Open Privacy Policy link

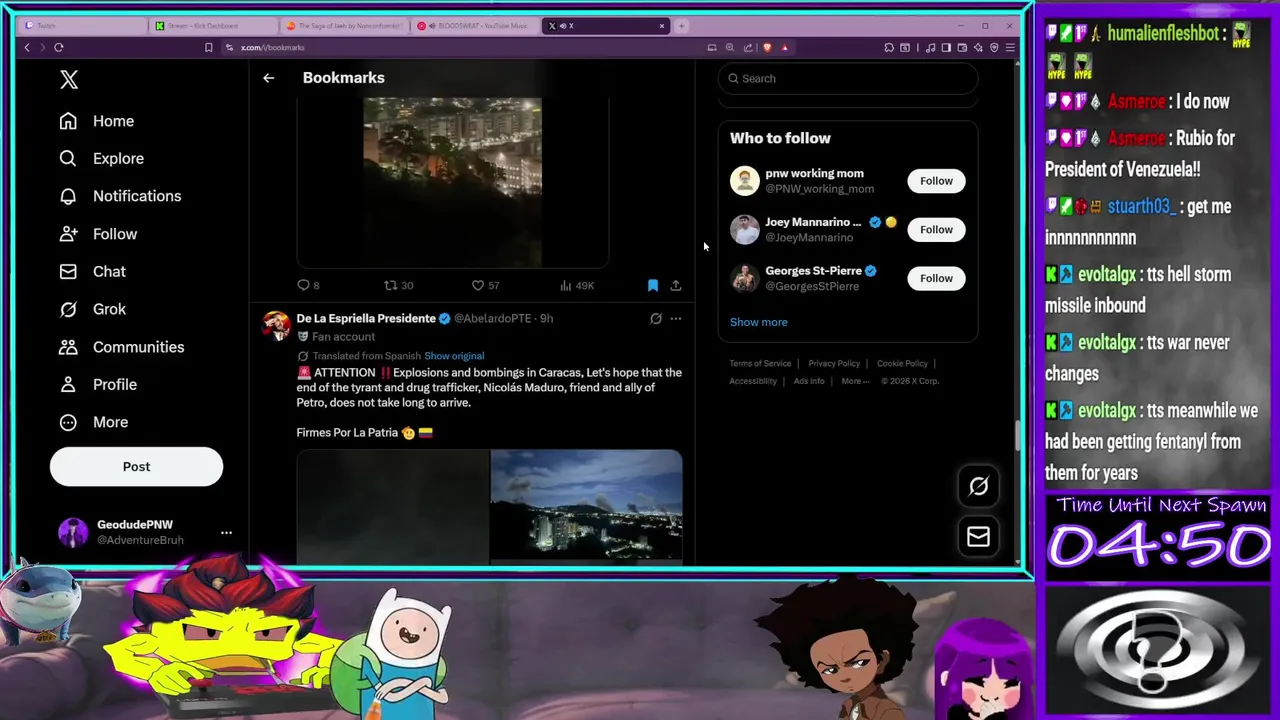834,364
